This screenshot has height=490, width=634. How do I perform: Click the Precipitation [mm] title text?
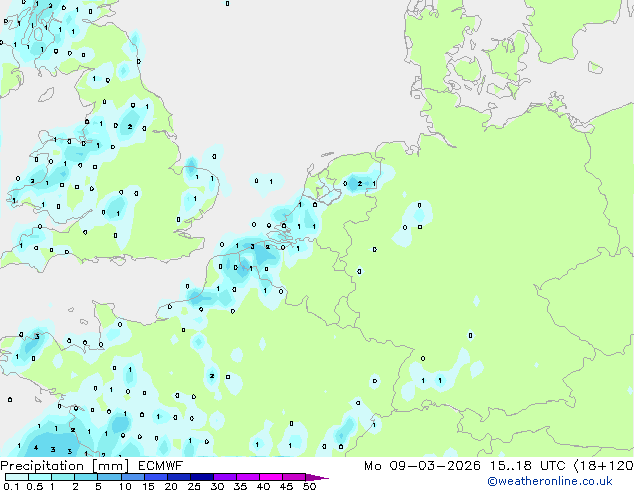(64, 466)
